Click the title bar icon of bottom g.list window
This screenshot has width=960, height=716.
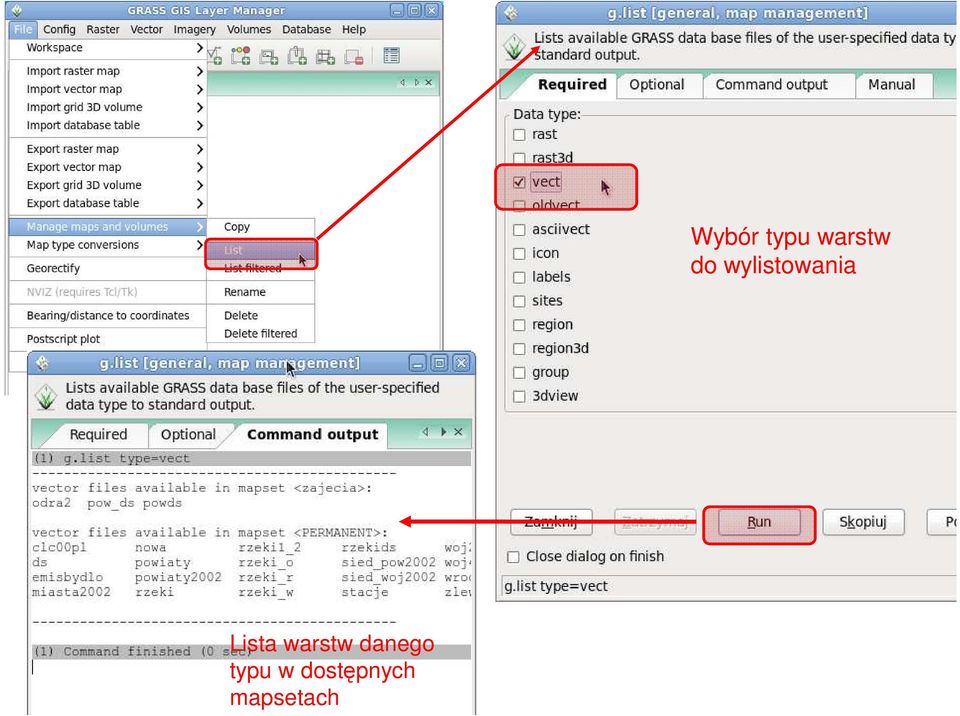(x=42, y=363)
